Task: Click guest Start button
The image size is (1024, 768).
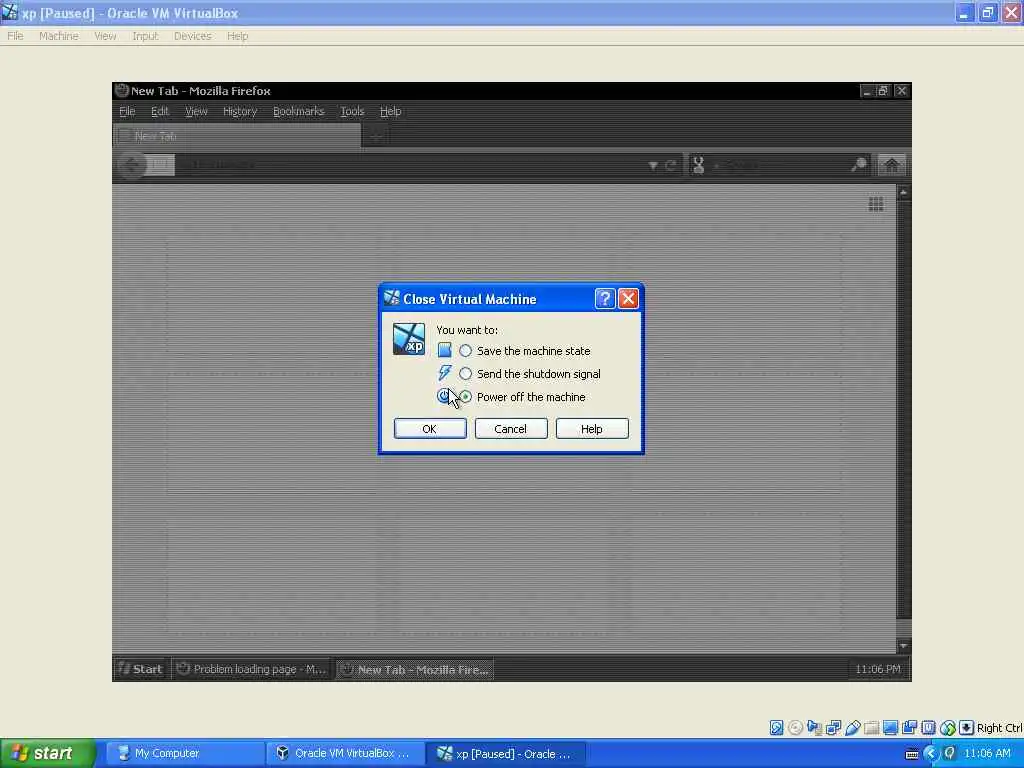Action: (140, 669)
